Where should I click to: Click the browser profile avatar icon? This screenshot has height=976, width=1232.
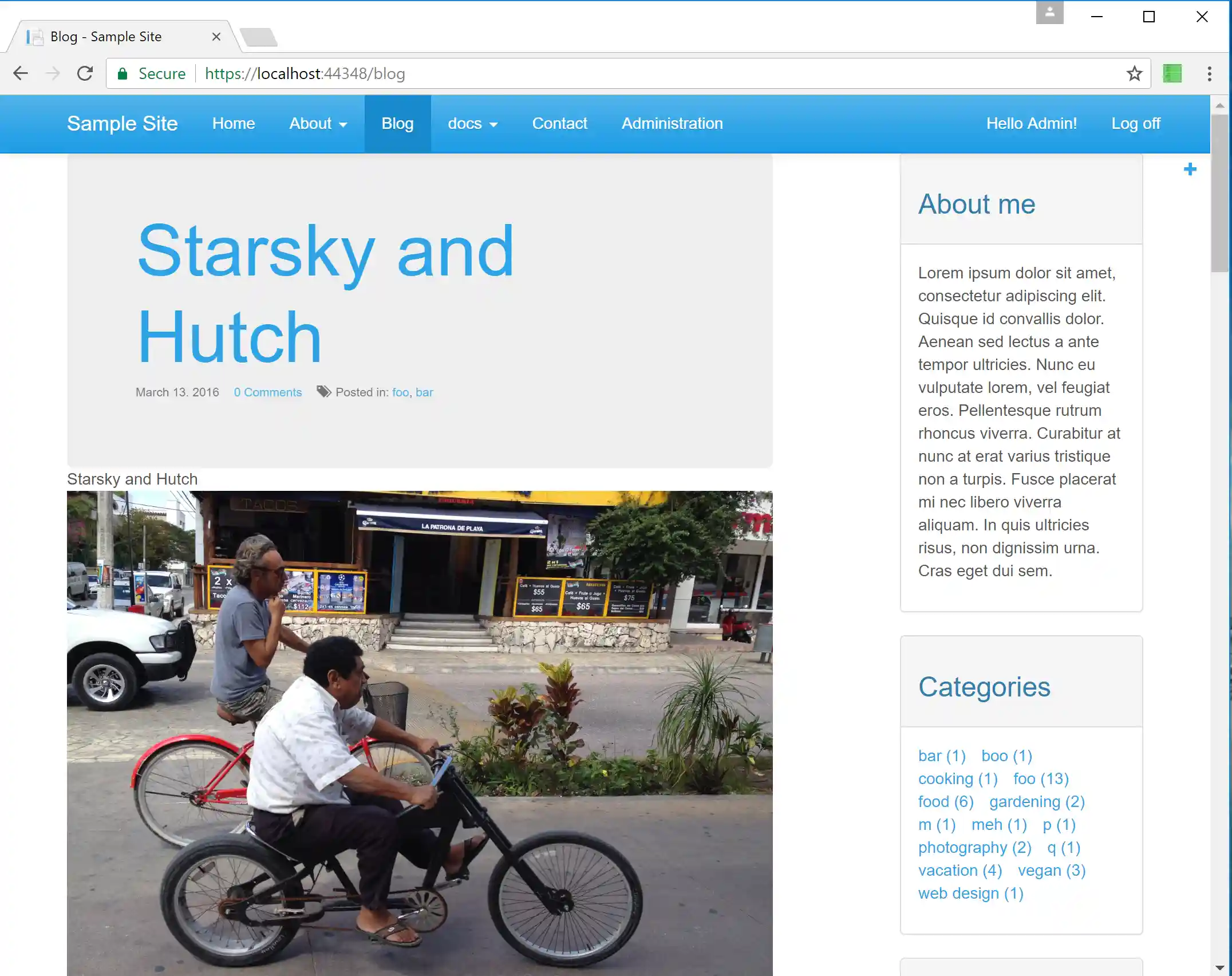pyautogui.click(x=1049, y=12)
